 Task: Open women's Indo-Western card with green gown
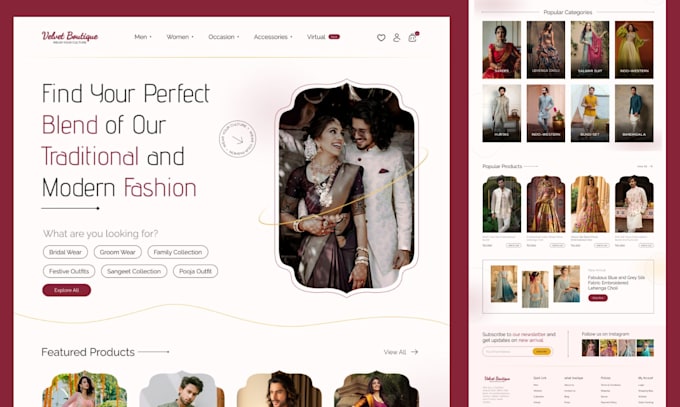click(634, 49)
